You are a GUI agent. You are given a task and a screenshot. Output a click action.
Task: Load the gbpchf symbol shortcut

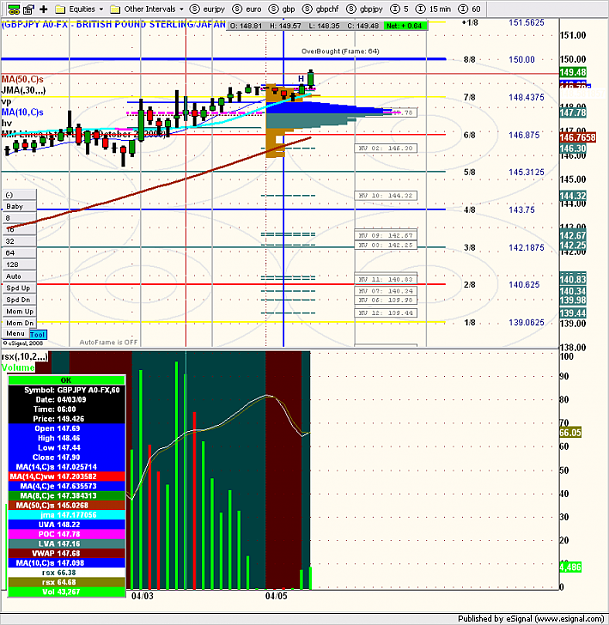tap(320, 9)
